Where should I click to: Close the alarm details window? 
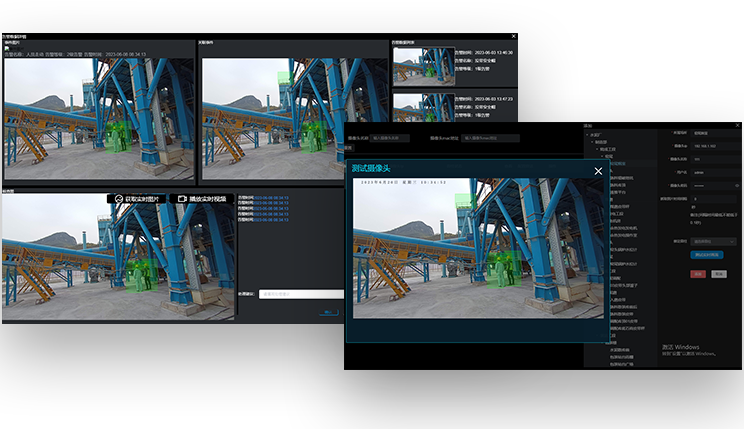[x=513, y=36]
